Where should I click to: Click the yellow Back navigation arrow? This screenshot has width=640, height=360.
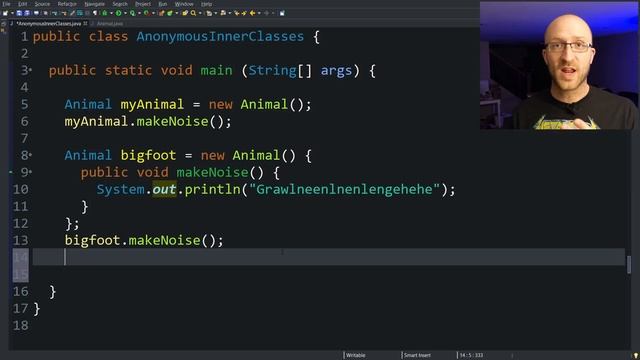click(252, 13)
